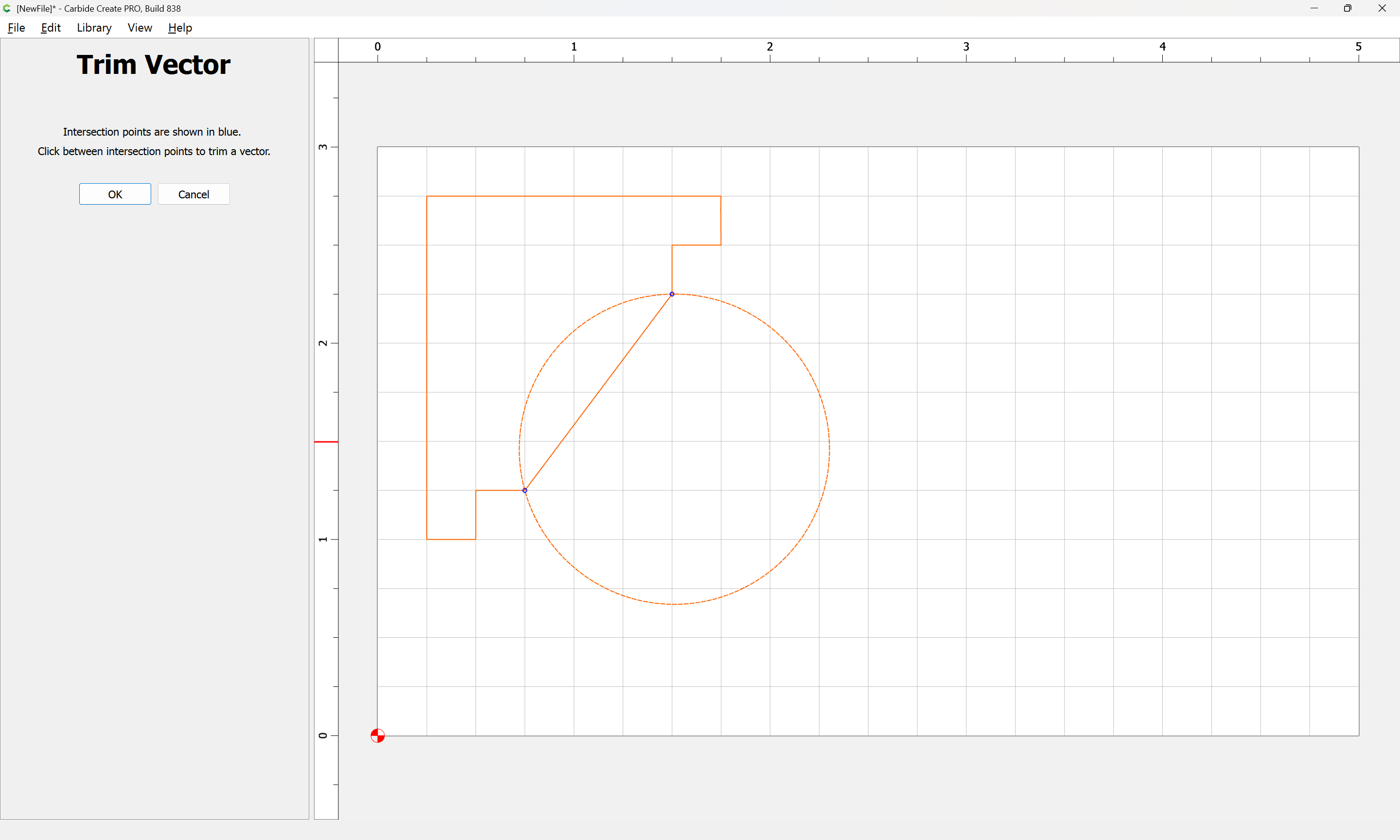Screen dimensions: 1400x840
Task: Trim the diagonal line inside the circle
Action: 598,392
